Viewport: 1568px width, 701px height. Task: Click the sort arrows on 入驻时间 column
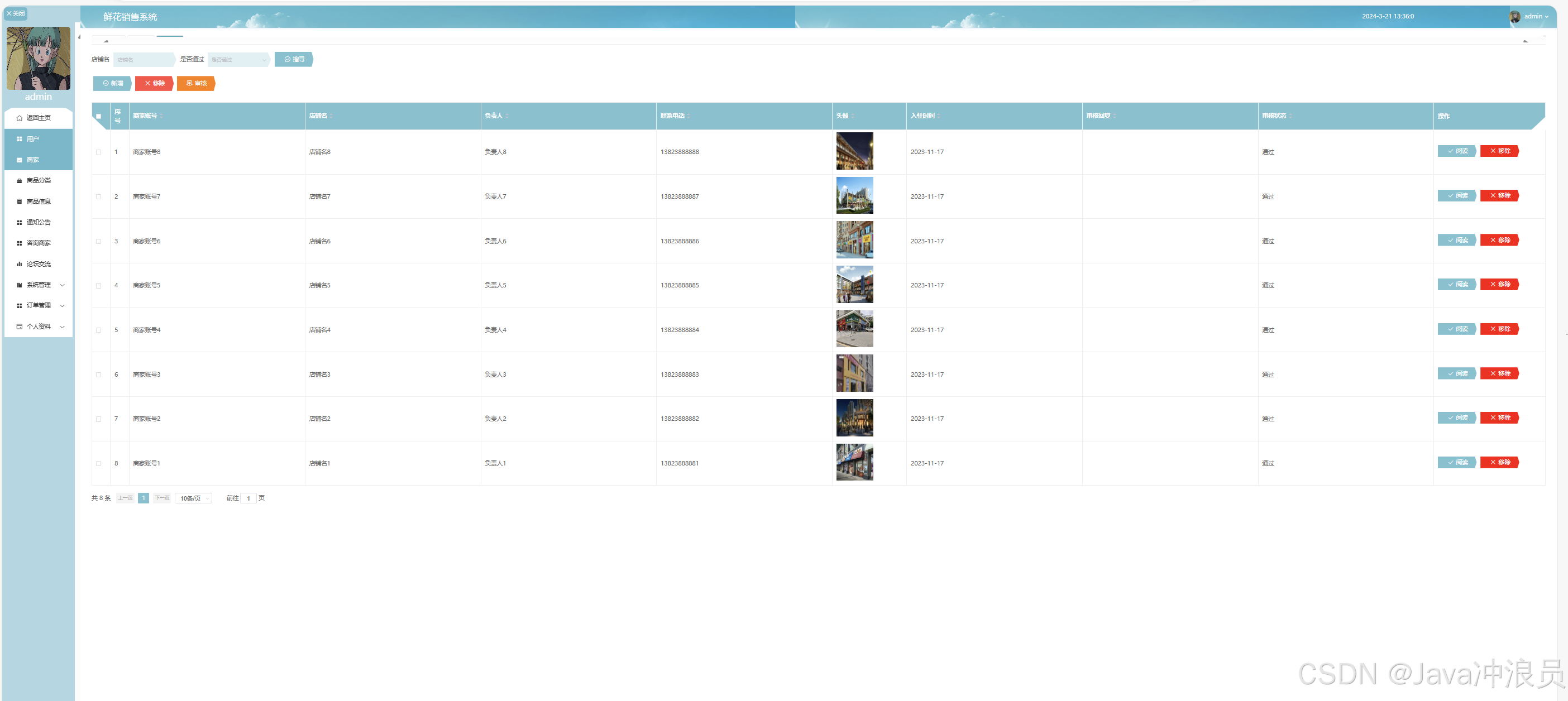(939, 116)
